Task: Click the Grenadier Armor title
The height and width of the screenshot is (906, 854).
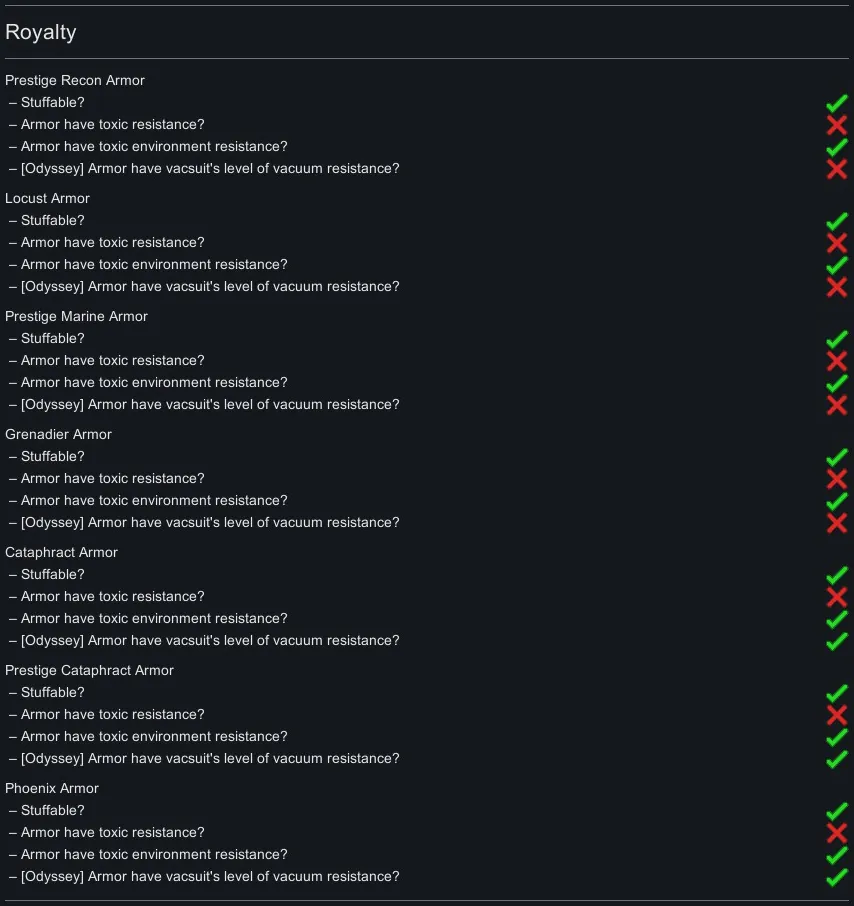Action: click(58, 434)
